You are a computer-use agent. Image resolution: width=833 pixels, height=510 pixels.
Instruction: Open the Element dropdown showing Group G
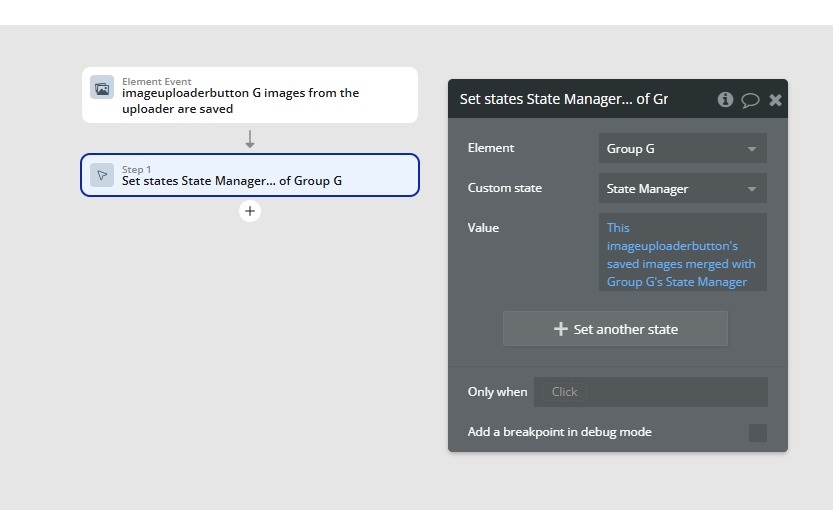[x=682, y=148]
